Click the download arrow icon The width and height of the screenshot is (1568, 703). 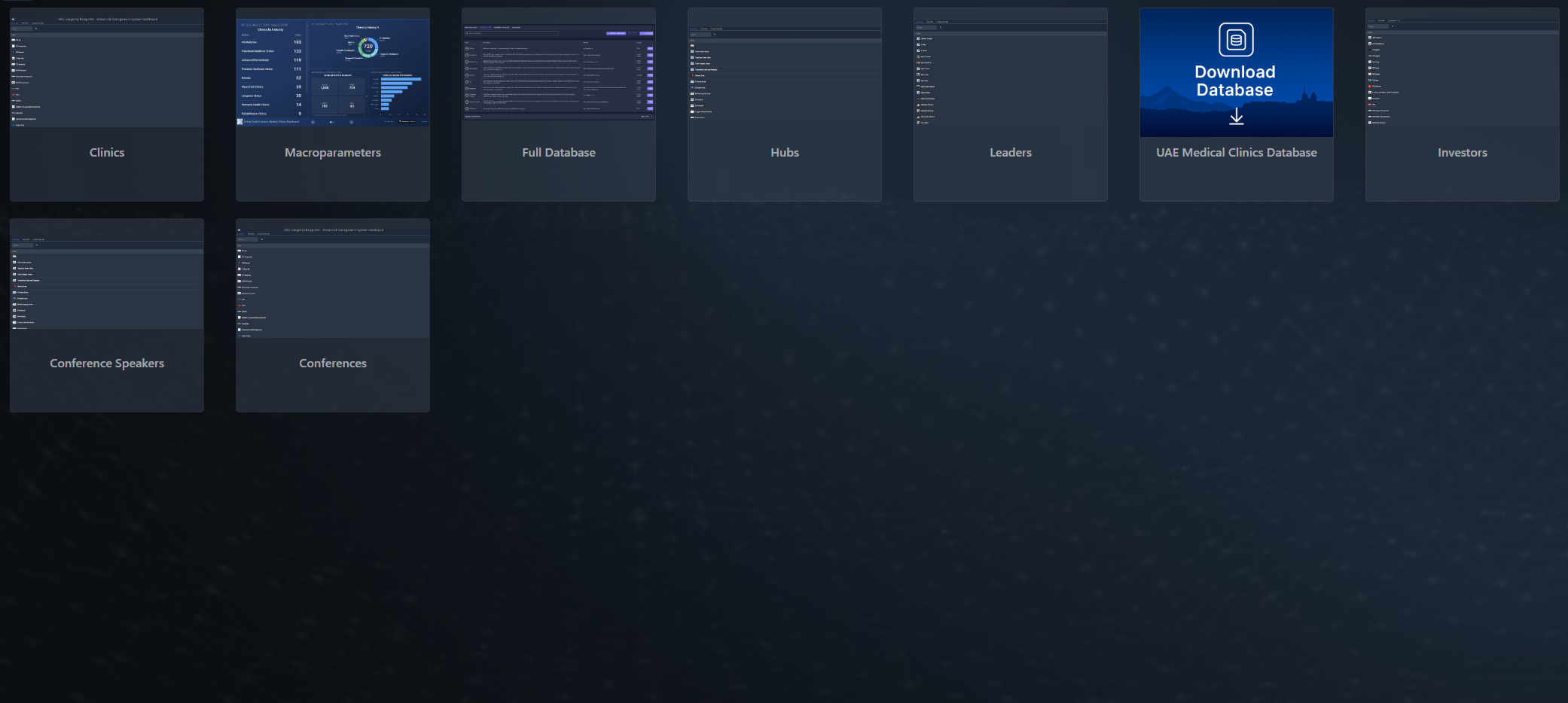pos(1236,117)
